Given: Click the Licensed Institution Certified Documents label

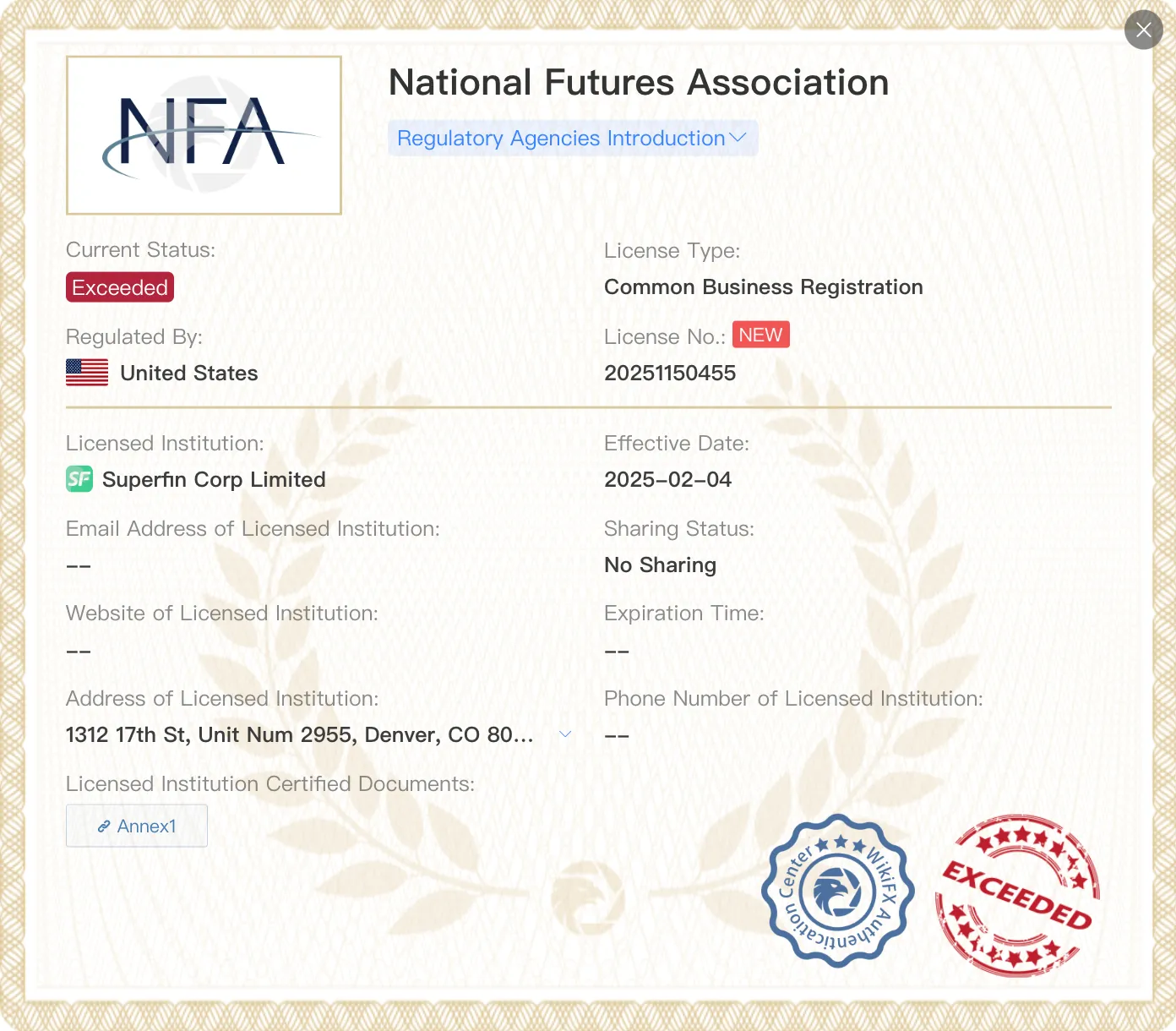Looking at the screenshot, I should (270, 784).
